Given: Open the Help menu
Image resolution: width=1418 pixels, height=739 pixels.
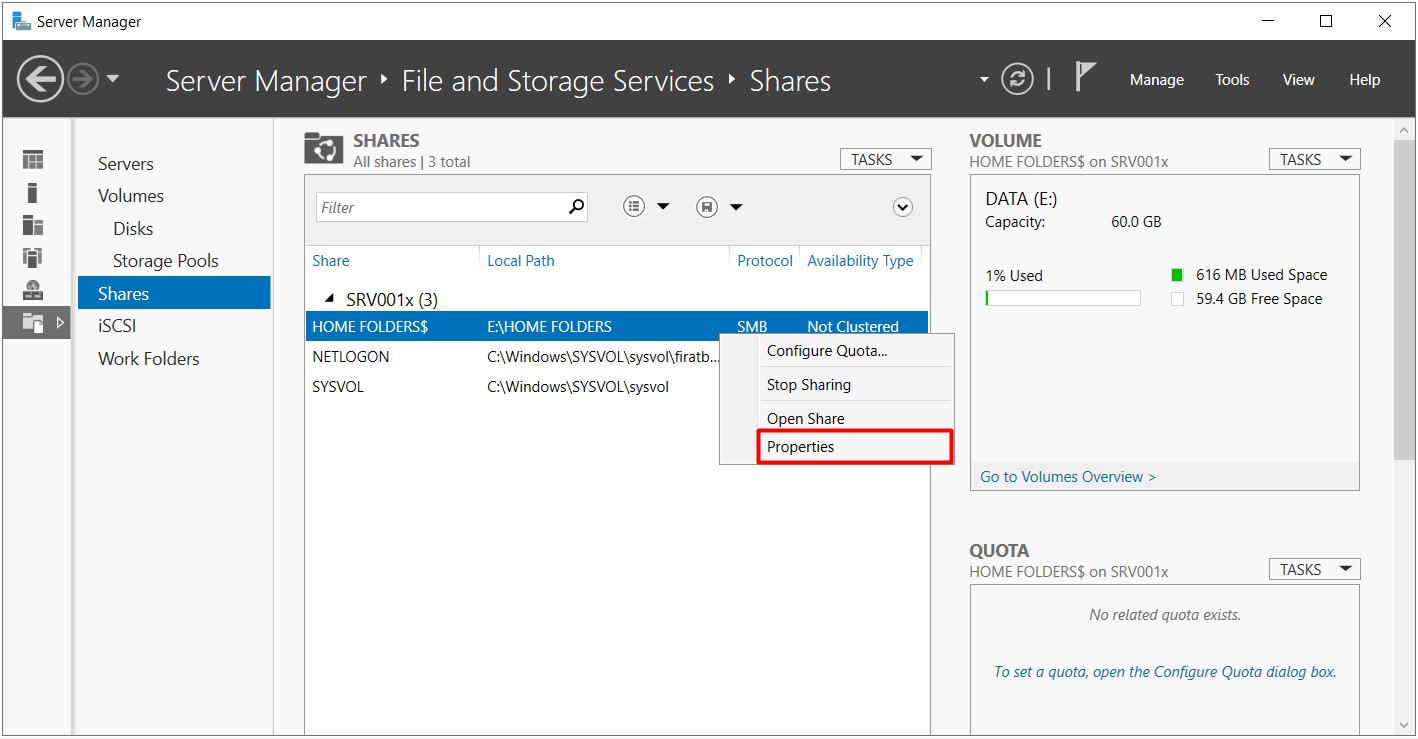Looking at the screenshot, I should pyautogui.click(x=1364, y=80).
